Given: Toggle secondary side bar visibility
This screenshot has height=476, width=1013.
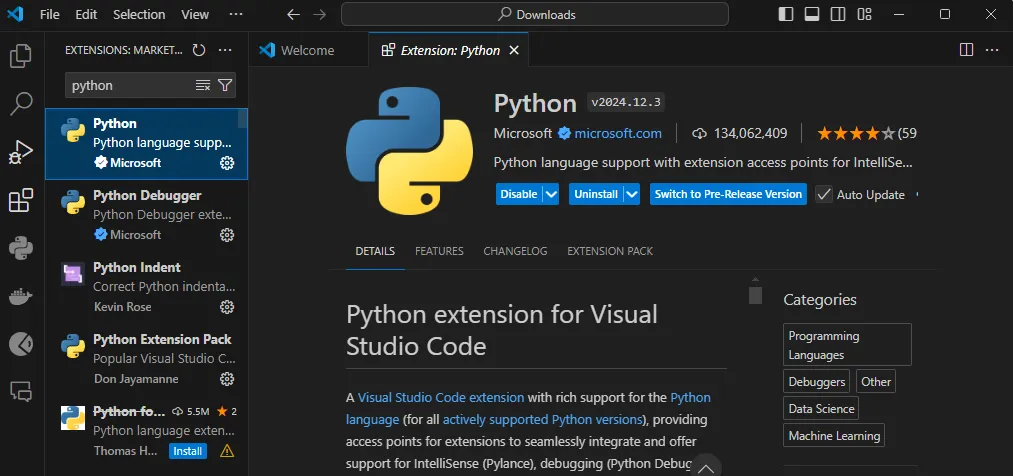Looking at the screenshot, I should (x=838, y=14).
